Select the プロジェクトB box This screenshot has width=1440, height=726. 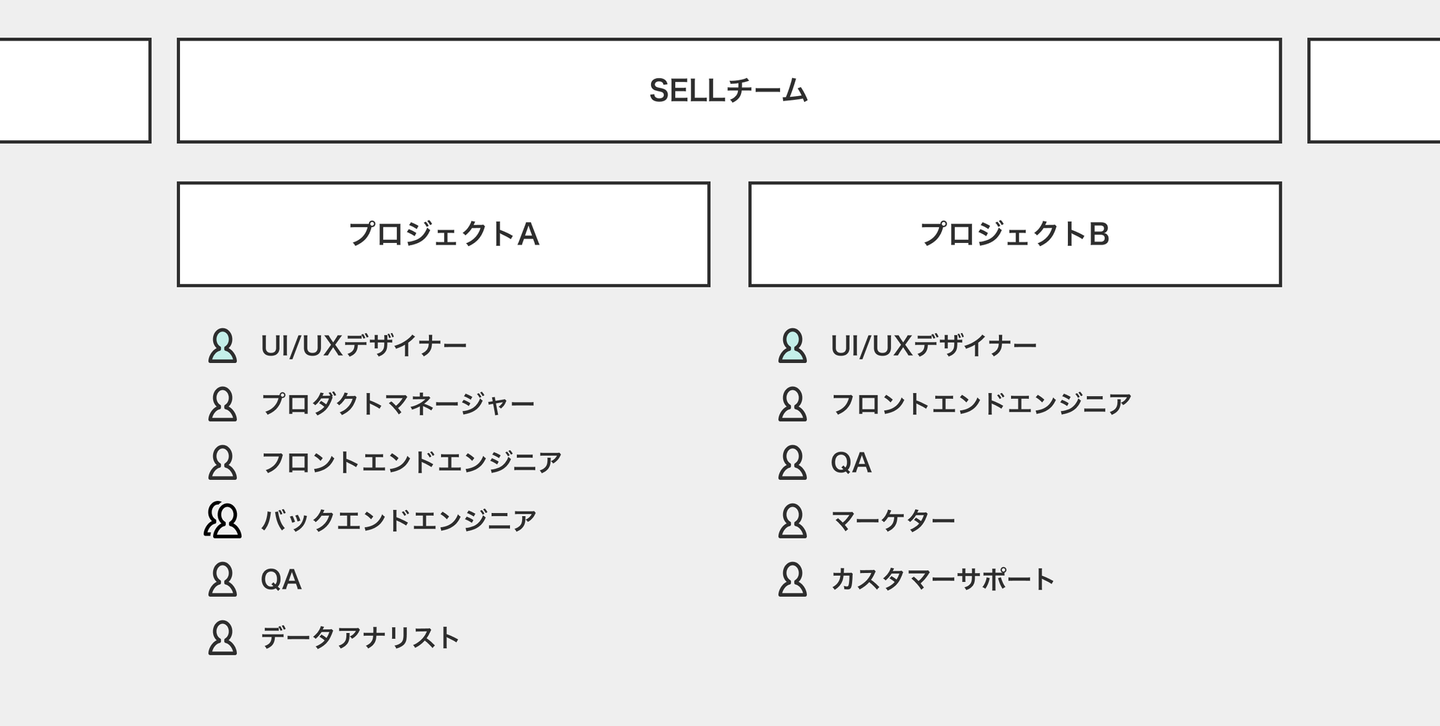[x=1014, y=234]
